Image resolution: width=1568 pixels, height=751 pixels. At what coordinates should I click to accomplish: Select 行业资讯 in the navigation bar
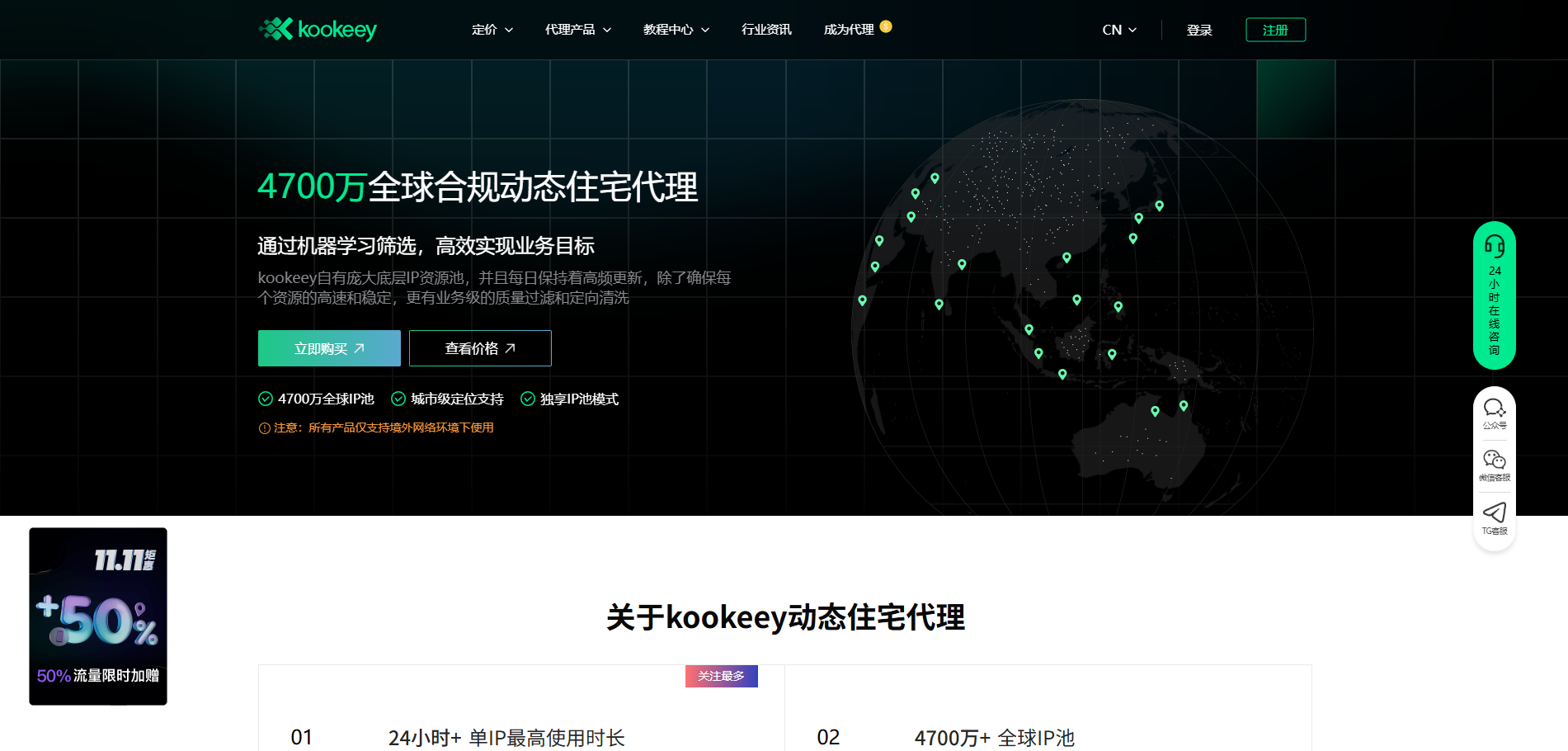[x=765, y=29]
